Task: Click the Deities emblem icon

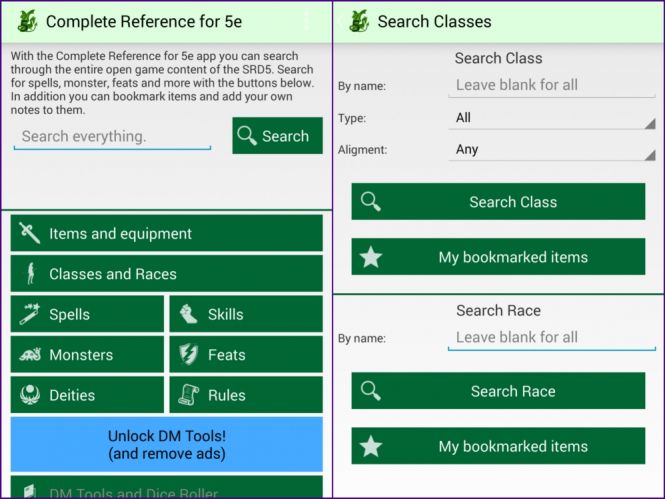Action: [30, 395]
